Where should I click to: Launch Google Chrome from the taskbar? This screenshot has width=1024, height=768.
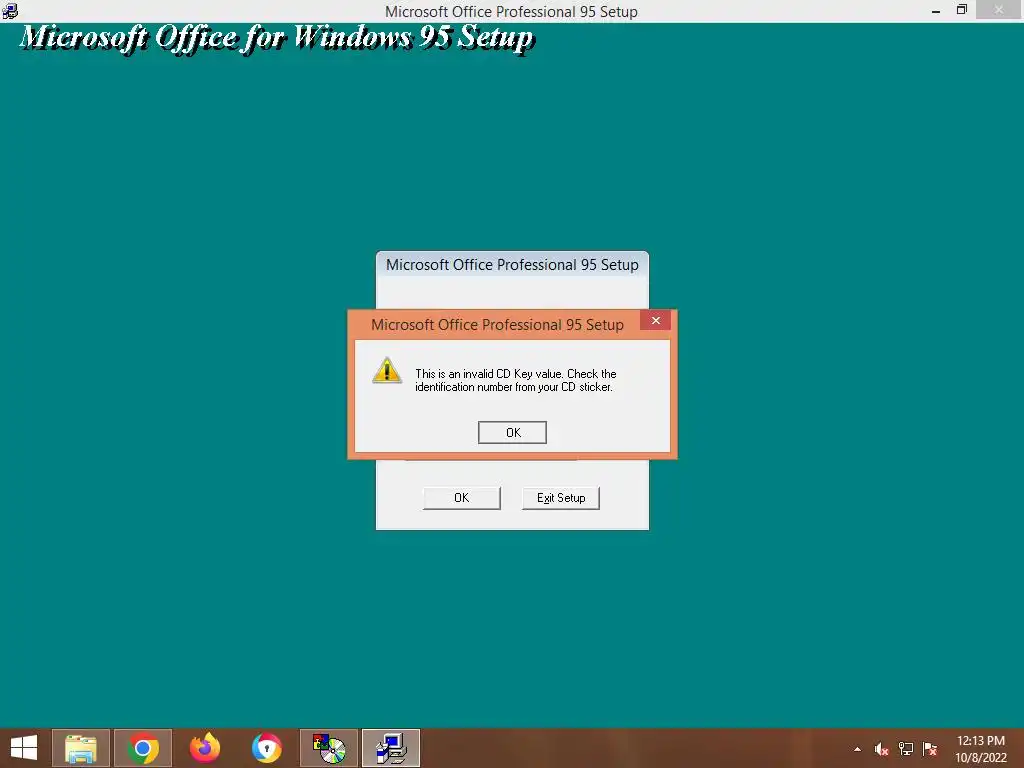click(x=143, y=748)
